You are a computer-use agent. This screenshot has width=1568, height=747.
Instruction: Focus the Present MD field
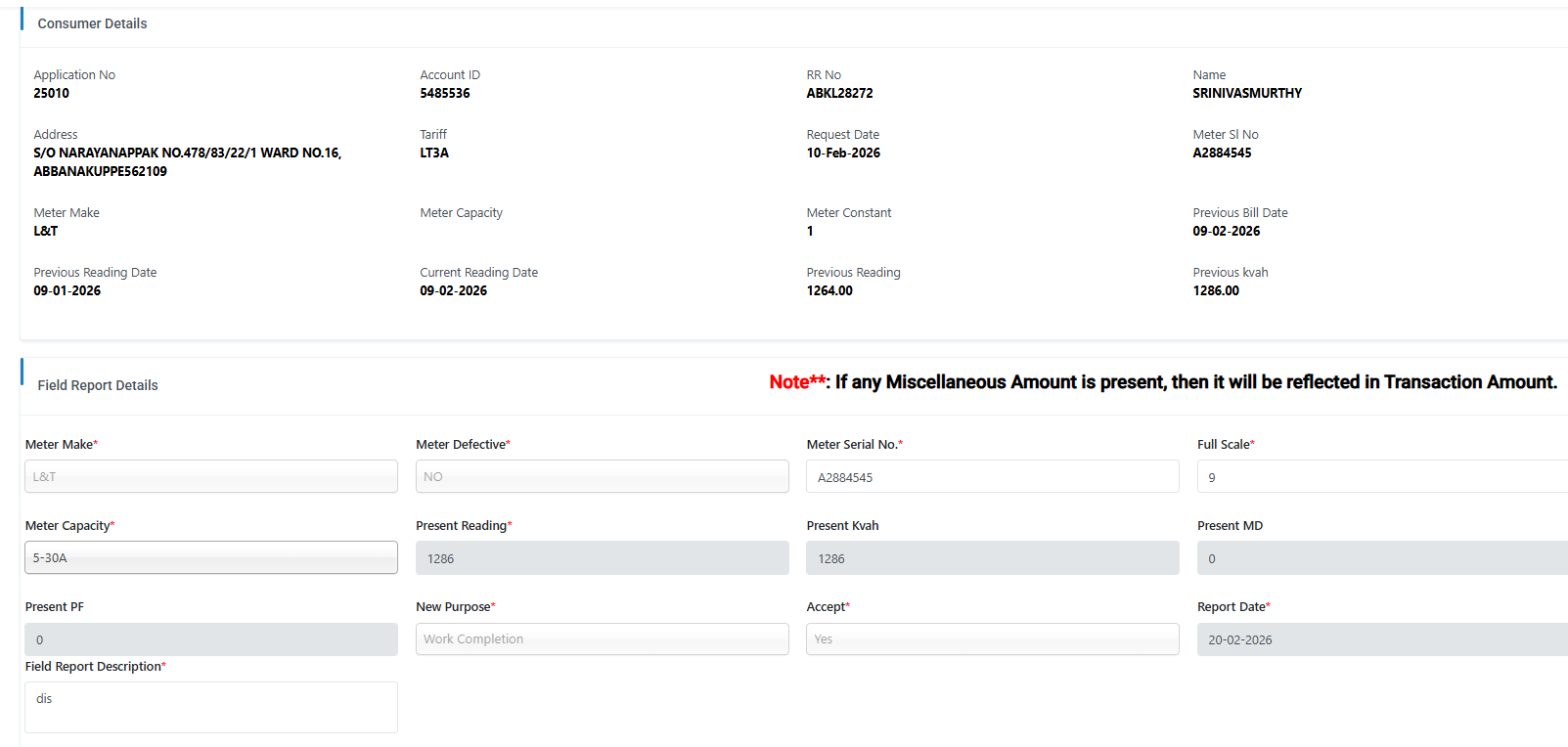click(1381, 558)
